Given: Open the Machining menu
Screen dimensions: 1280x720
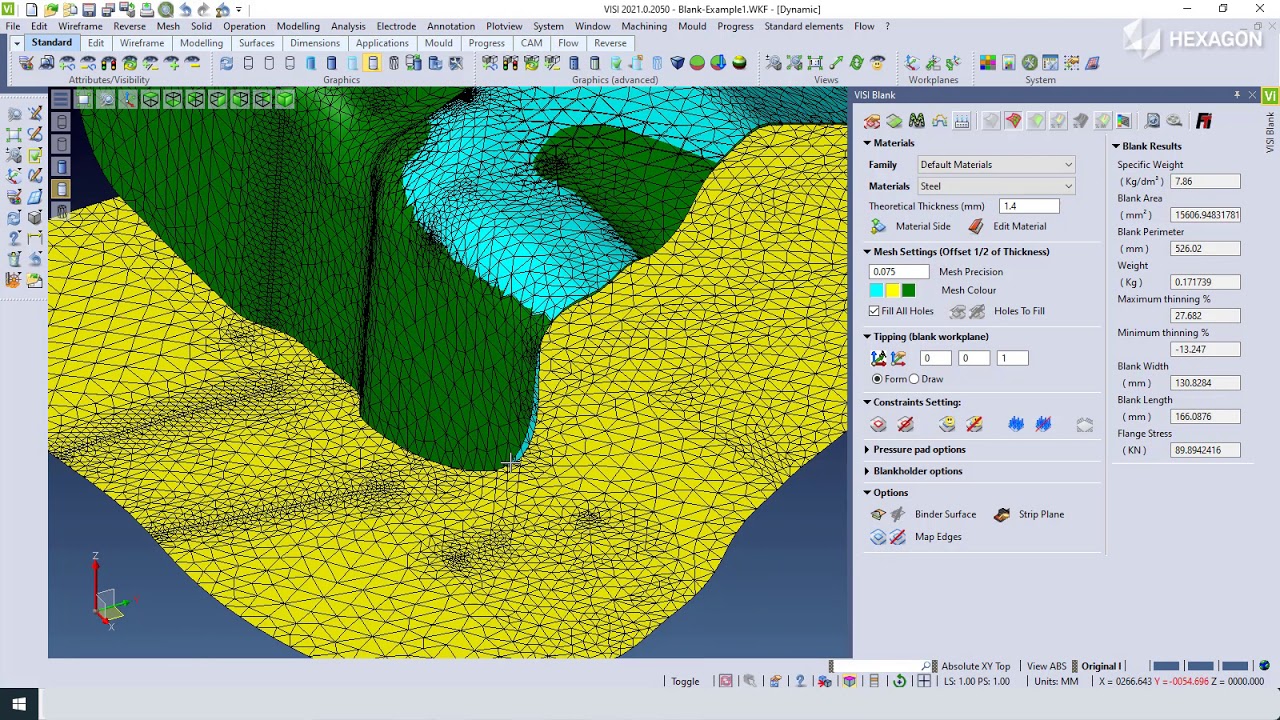Looking at the screenshot, I should coord(644,26).
